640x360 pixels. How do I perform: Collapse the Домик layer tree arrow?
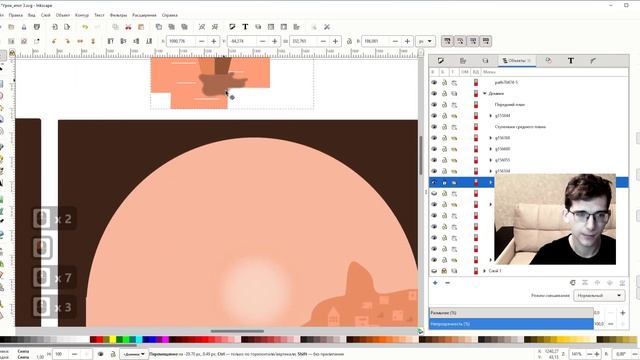pyautogui.click(x=484, y=93)
